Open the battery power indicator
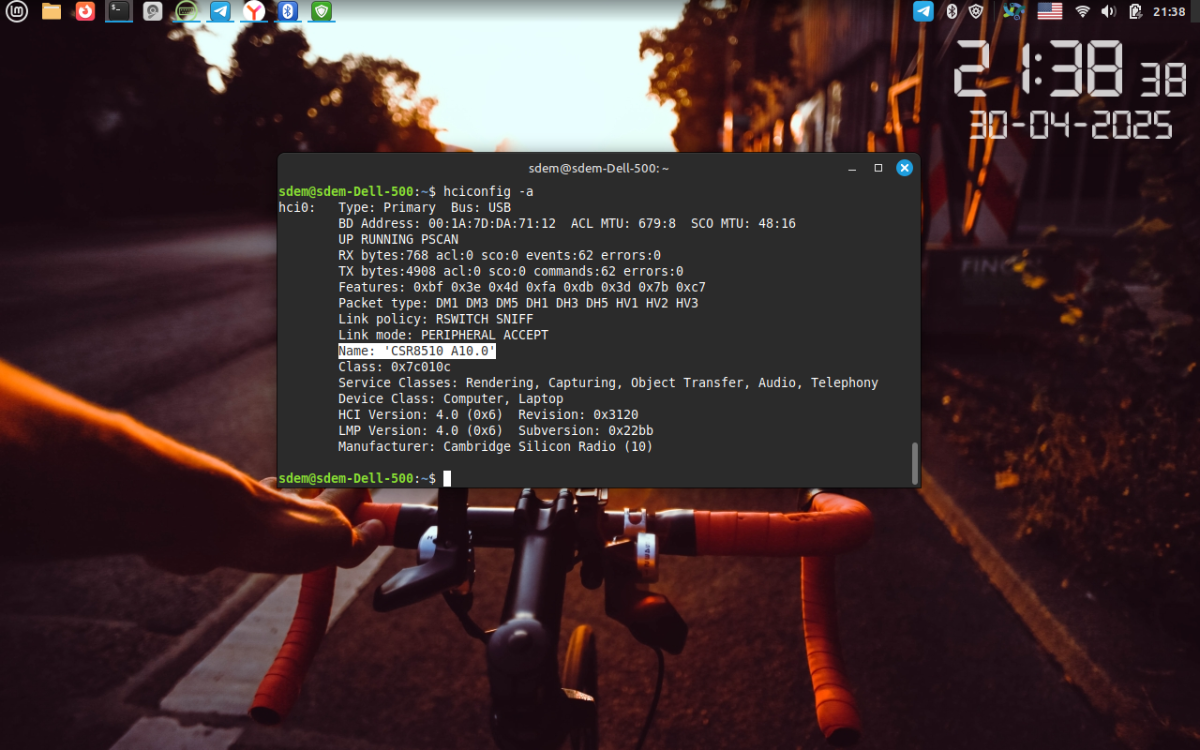 click(1135, 11)
